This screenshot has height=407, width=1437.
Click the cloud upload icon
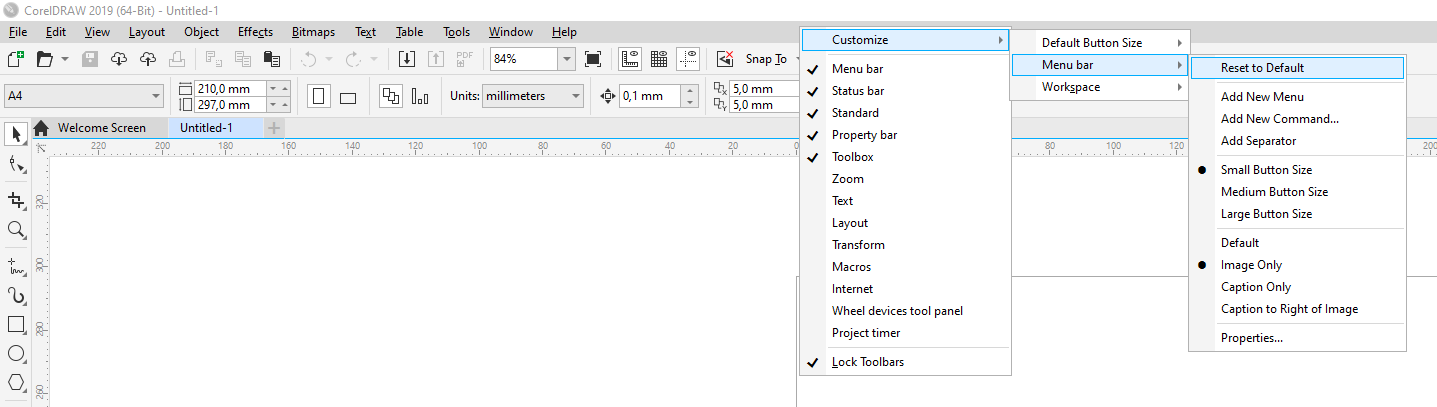coord(148,59)
